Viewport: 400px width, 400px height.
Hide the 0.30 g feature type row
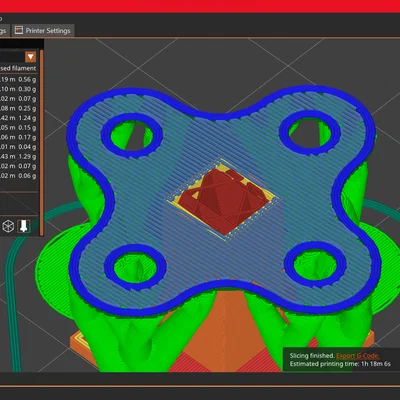pyautogui.click(x=18, y=89)
